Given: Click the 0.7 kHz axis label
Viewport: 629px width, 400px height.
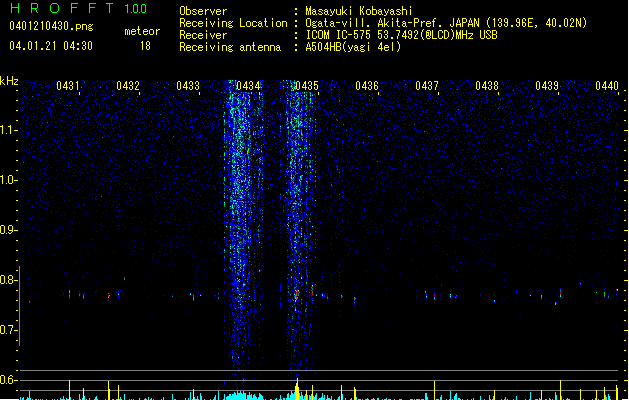Looking at the screenshot, I should pyautogui.click(x=8, y=330).
